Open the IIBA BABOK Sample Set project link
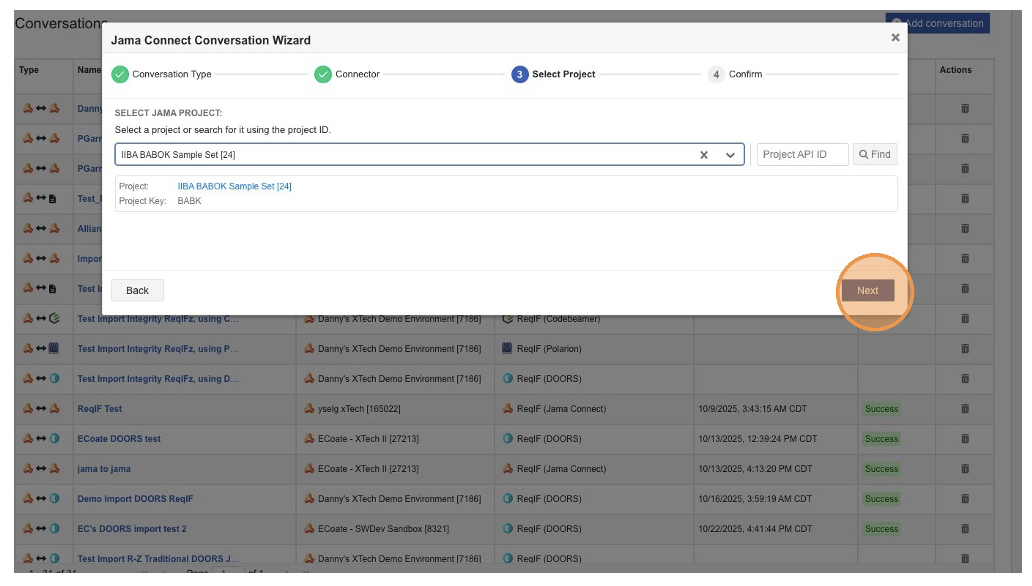 (234, 186)
